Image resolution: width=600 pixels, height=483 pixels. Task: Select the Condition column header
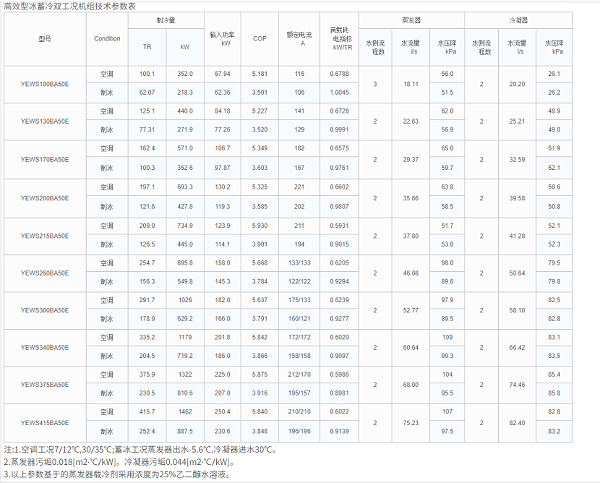coord(107,39)
